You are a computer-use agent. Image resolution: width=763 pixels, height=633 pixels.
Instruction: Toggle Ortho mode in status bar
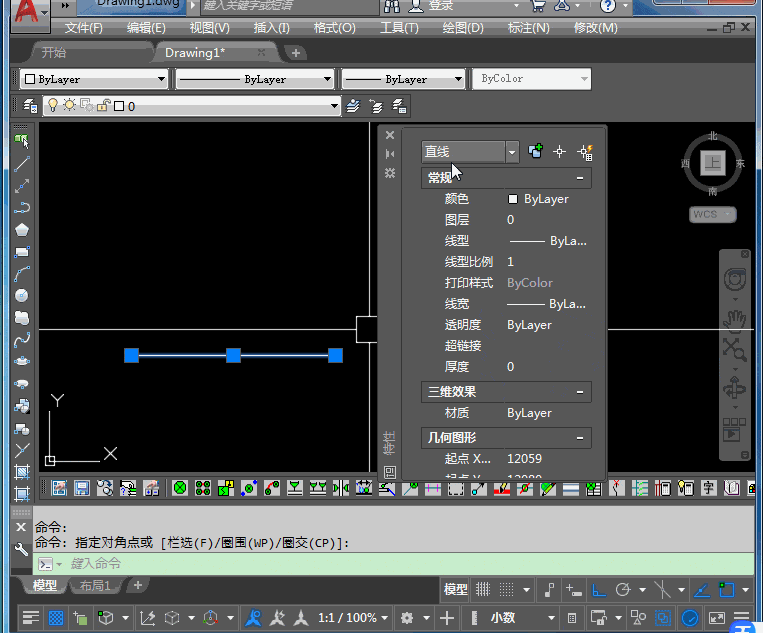click(599, 590)
